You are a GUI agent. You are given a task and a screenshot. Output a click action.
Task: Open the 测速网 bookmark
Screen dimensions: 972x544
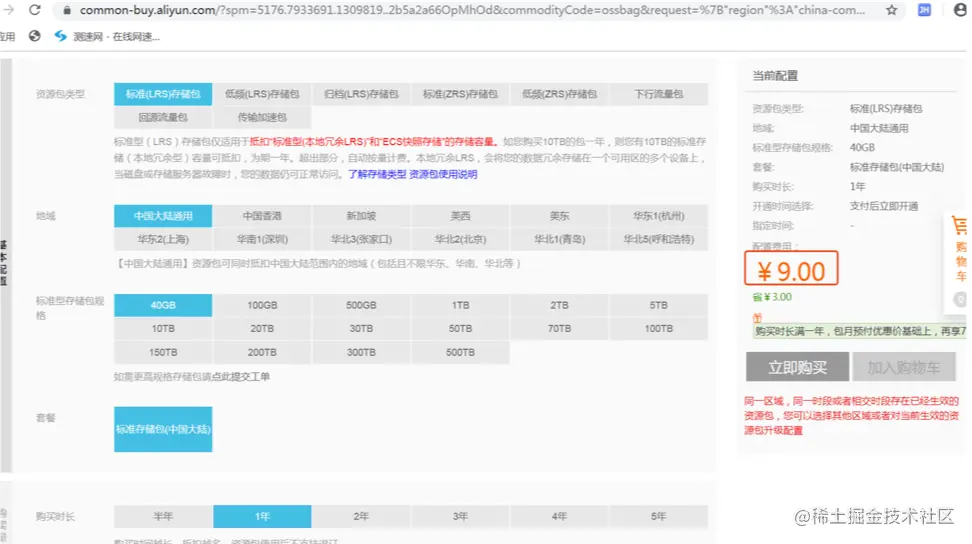pos(107,37)
